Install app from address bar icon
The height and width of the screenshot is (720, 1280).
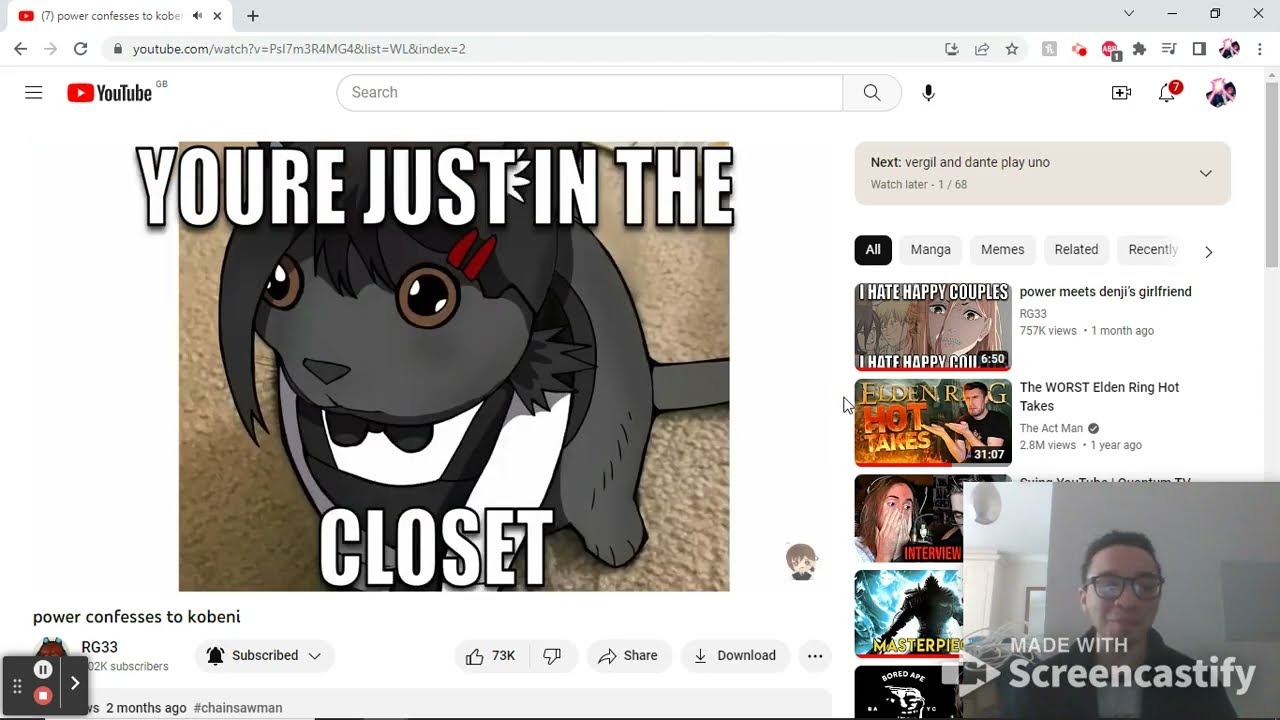[951, 49]
